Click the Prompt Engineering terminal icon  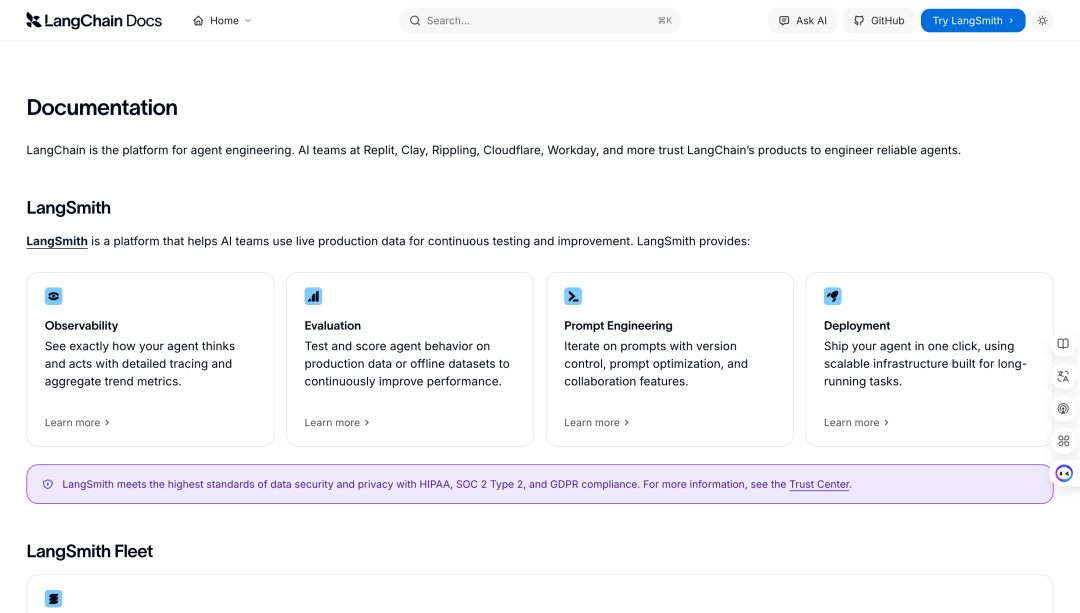[x=573, y=296]
